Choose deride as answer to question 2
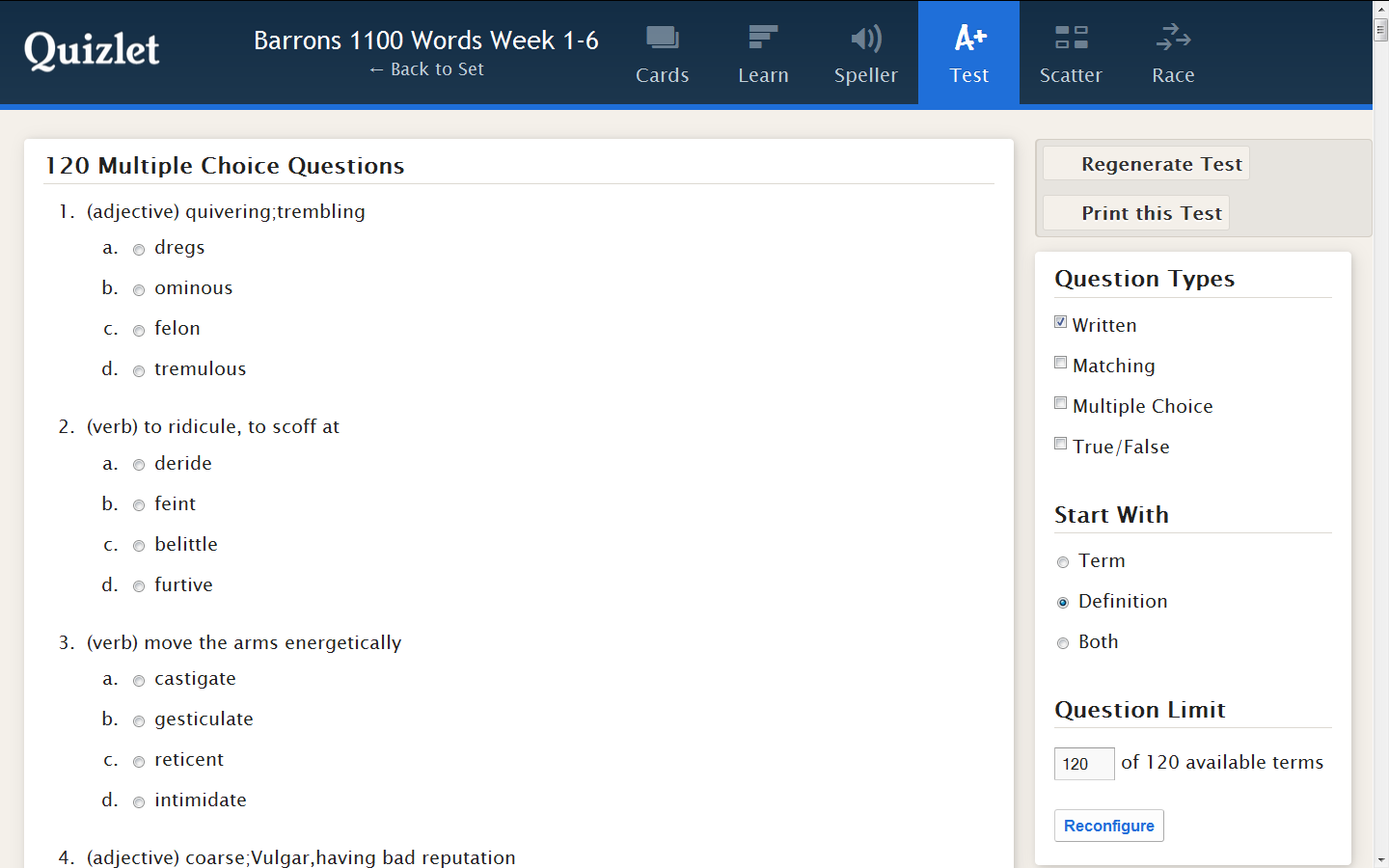The width and height of the screenshot is (1389, 868). click(x=139, y=465)
